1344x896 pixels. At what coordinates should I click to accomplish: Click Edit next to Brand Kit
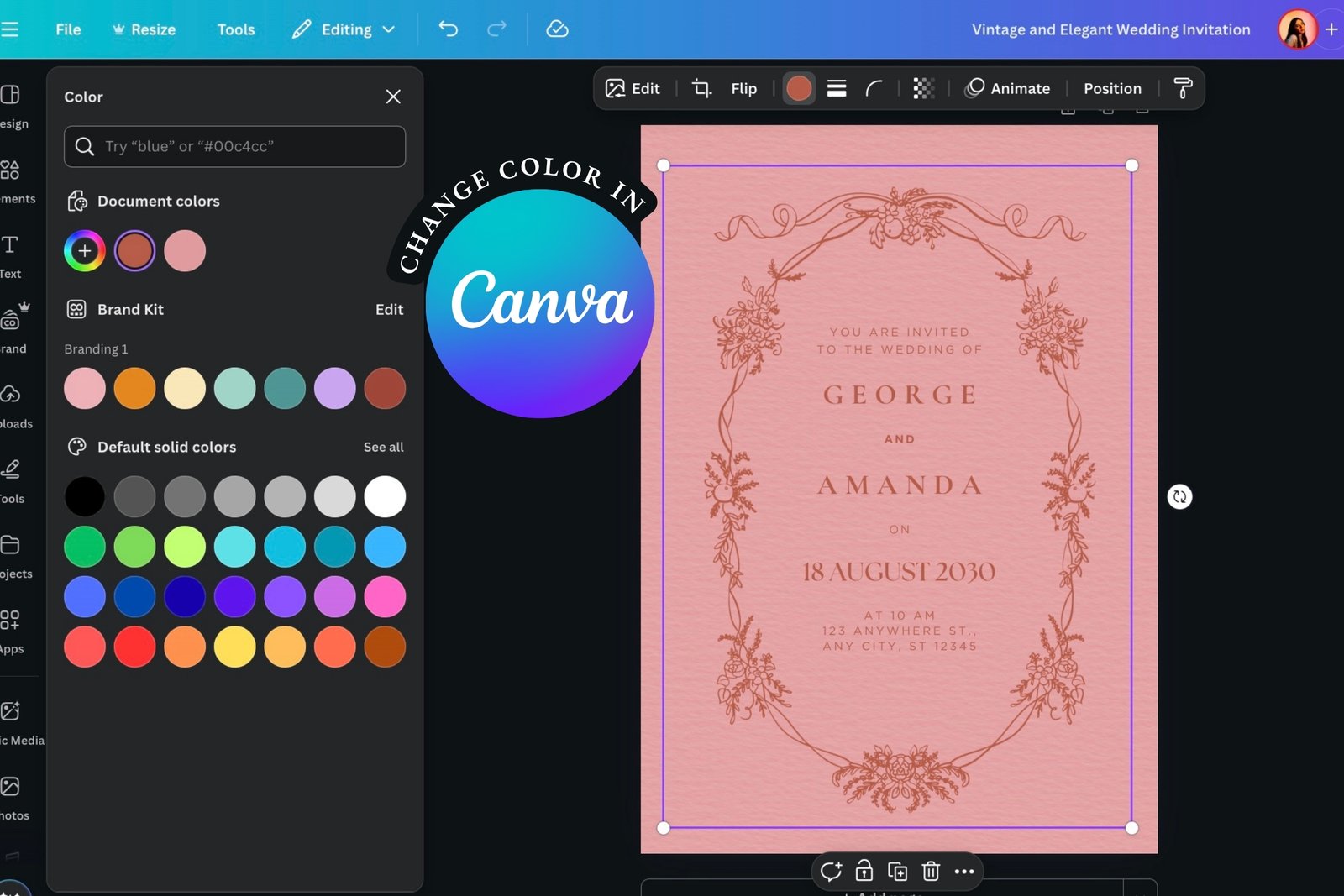click(x=389, y=309)
